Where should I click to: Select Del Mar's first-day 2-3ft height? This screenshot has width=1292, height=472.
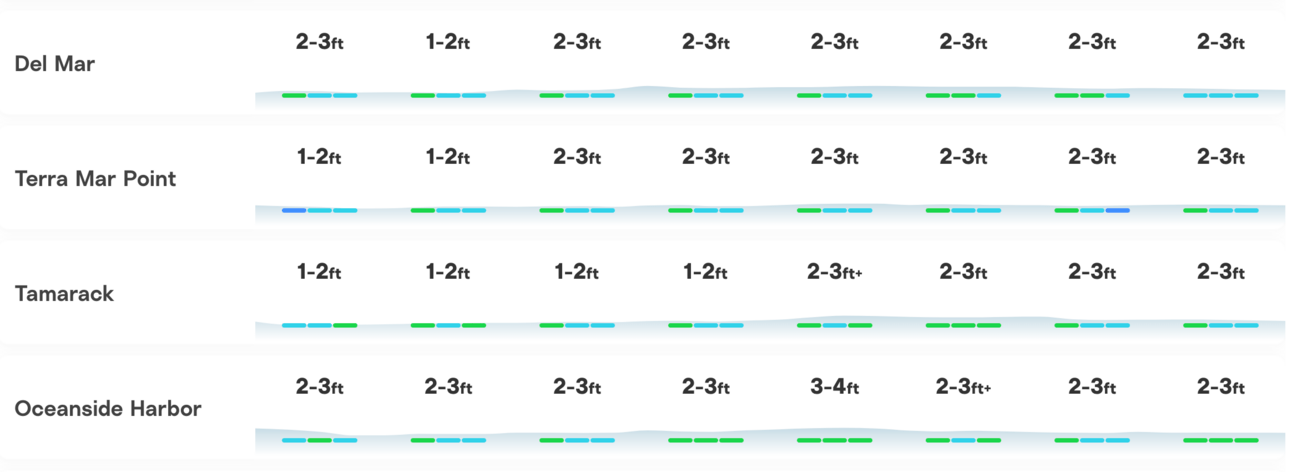point(319,42)
